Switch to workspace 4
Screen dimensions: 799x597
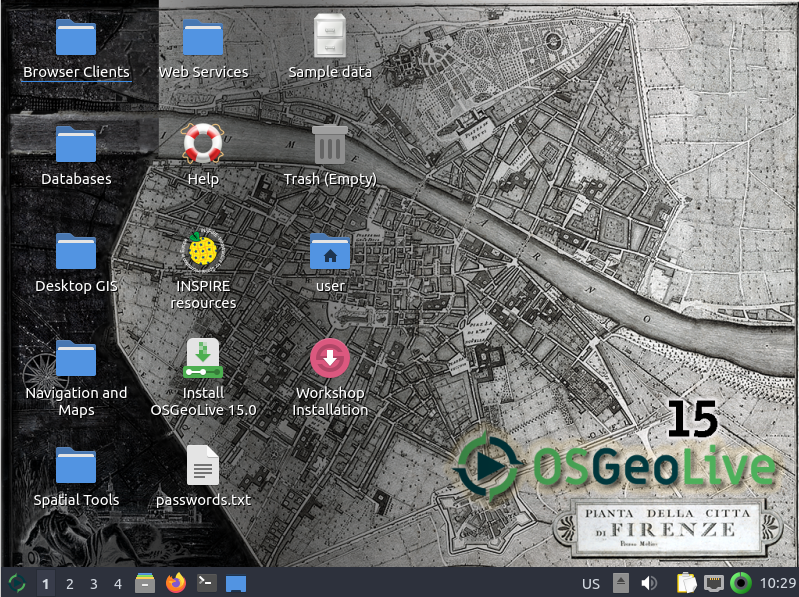point(118,584)
